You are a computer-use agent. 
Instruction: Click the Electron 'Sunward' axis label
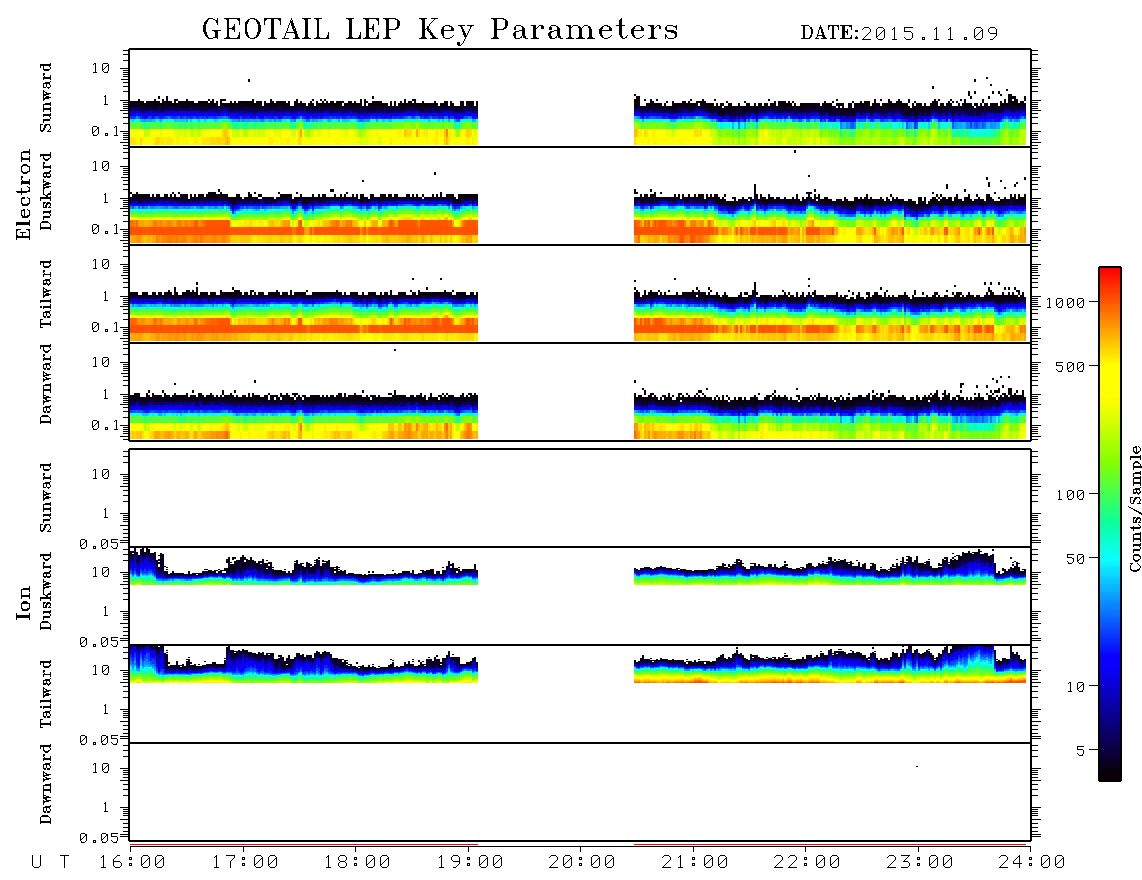click(x=46, y=98)
